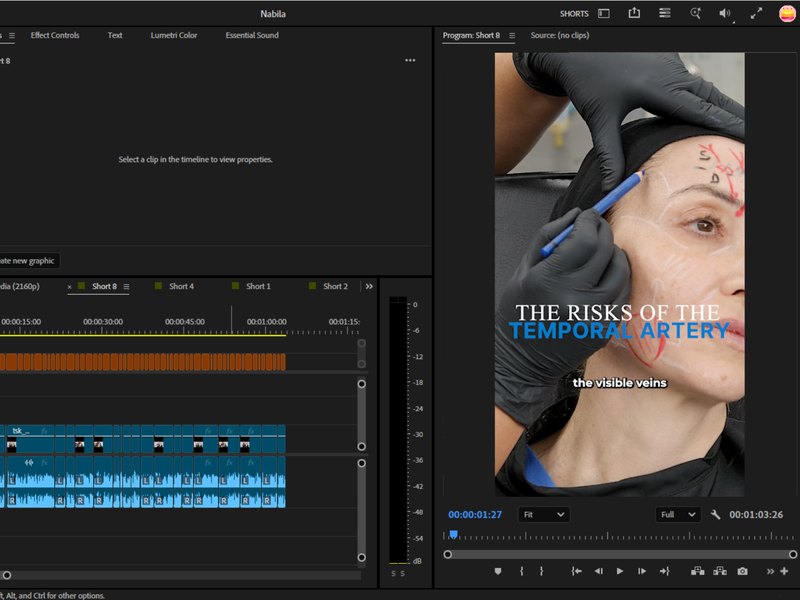This screenshot has width=800, height=600.
Task: Click left handle of Program zoom bar
Action: (447, 555)
